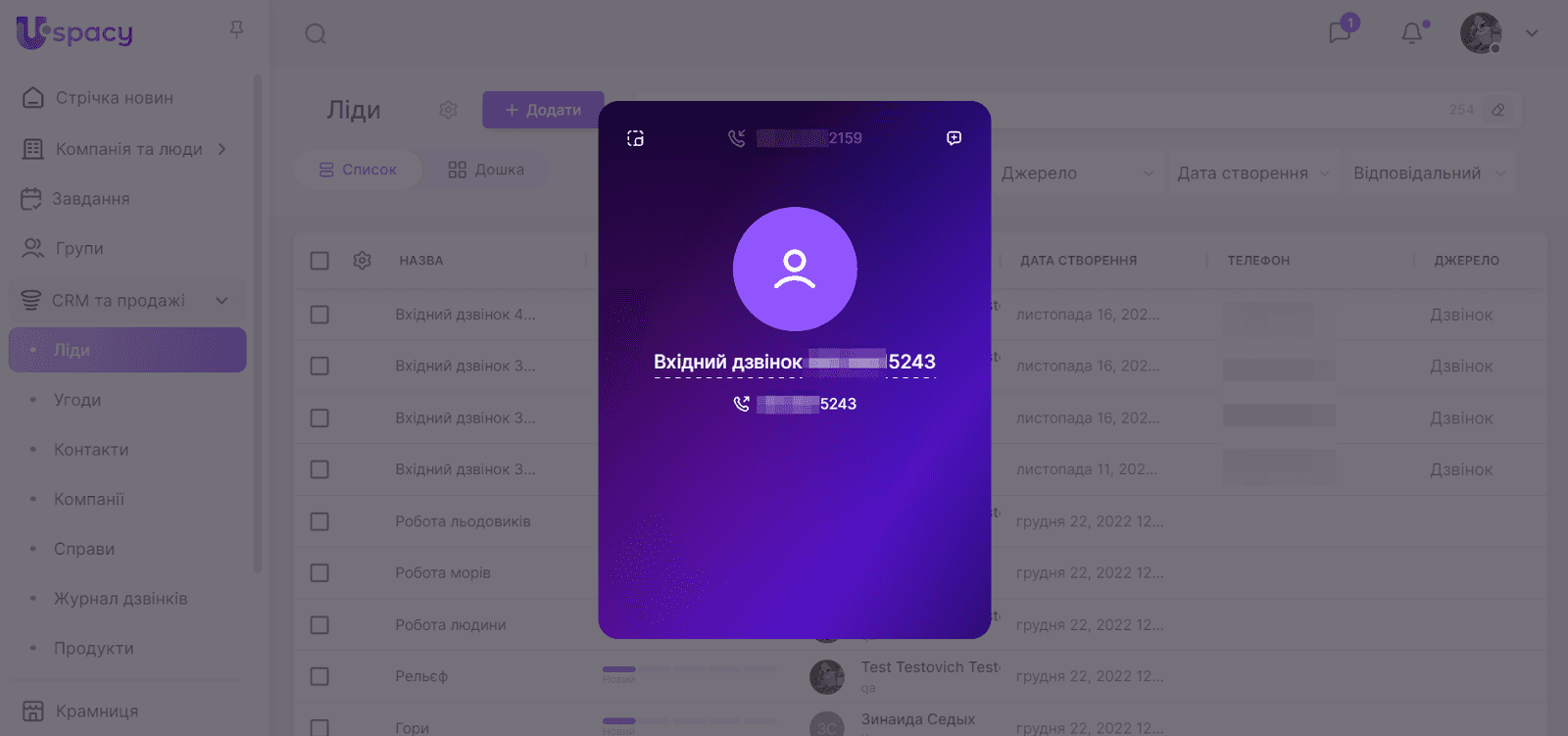1568x736 pixels.
Task: Open the lead Вхідний дзвінок 4...
Action: pyautogui.click(x=465, y=315)
